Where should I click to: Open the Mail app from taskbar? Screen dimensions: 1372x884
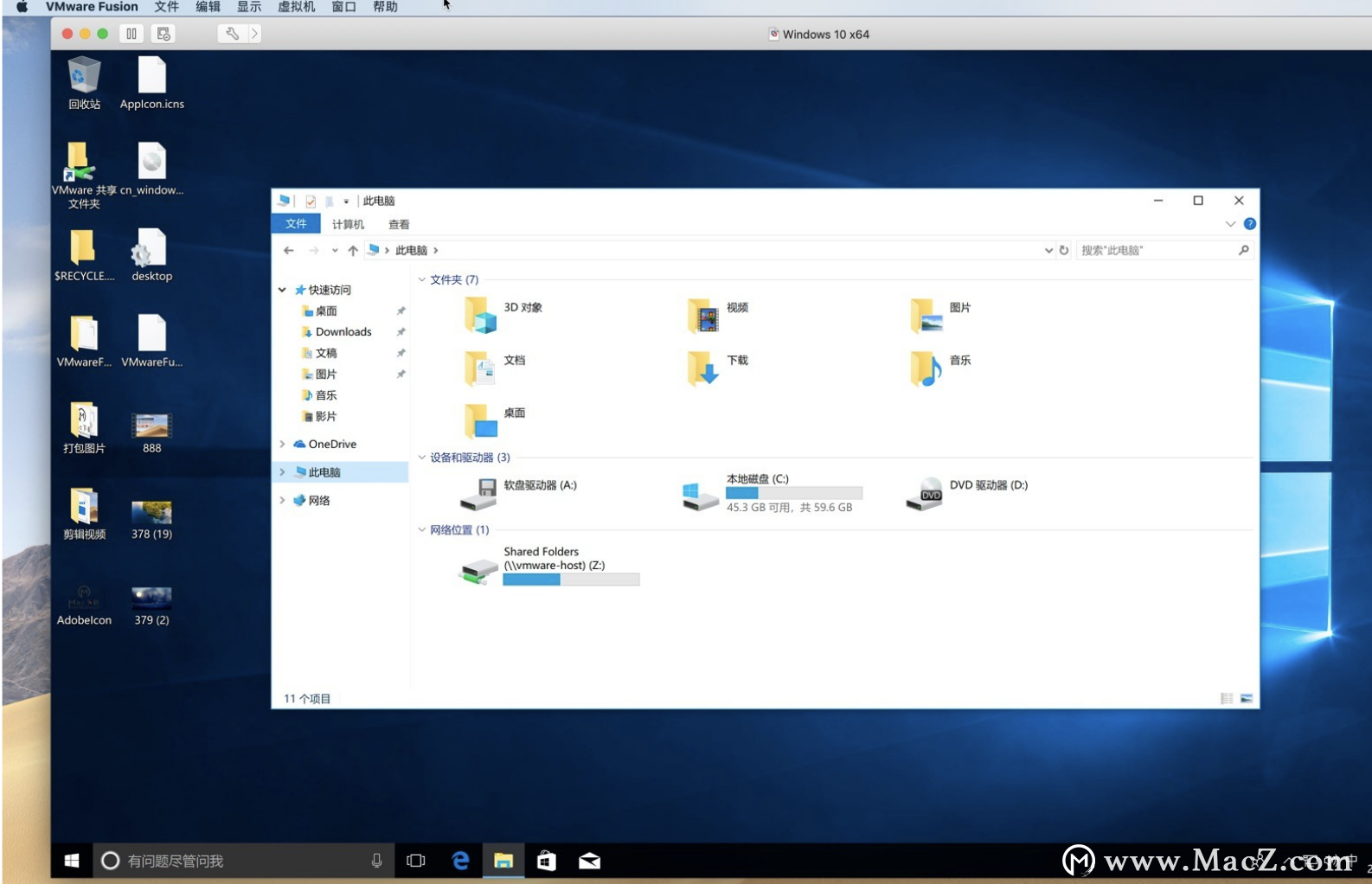[590, 861]
